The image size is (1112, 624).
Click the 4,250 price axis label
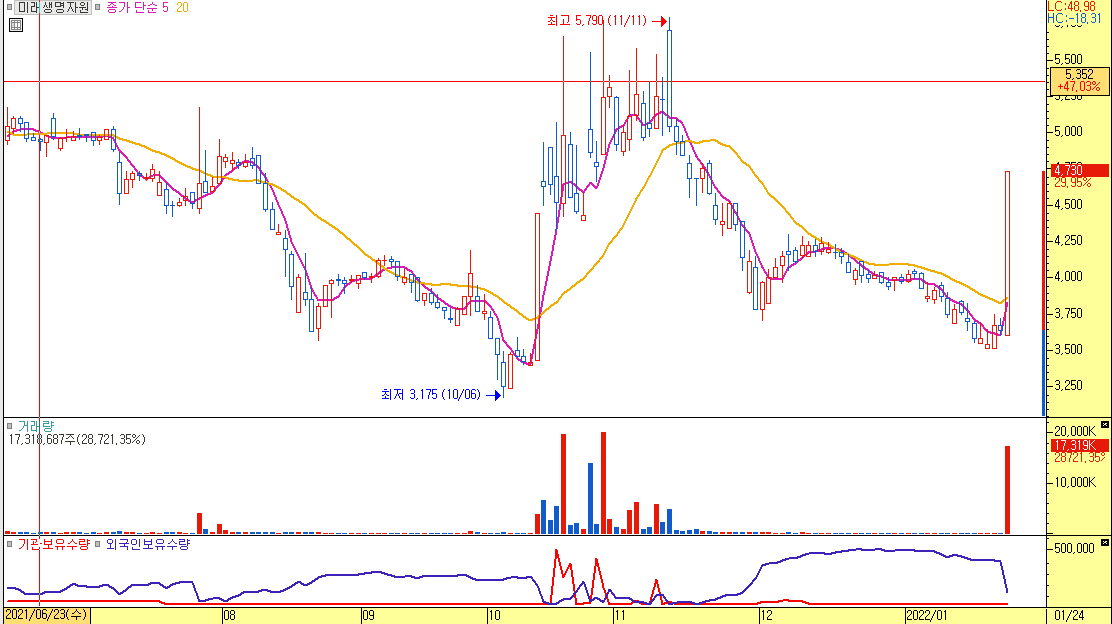[x=1069, y=240]
